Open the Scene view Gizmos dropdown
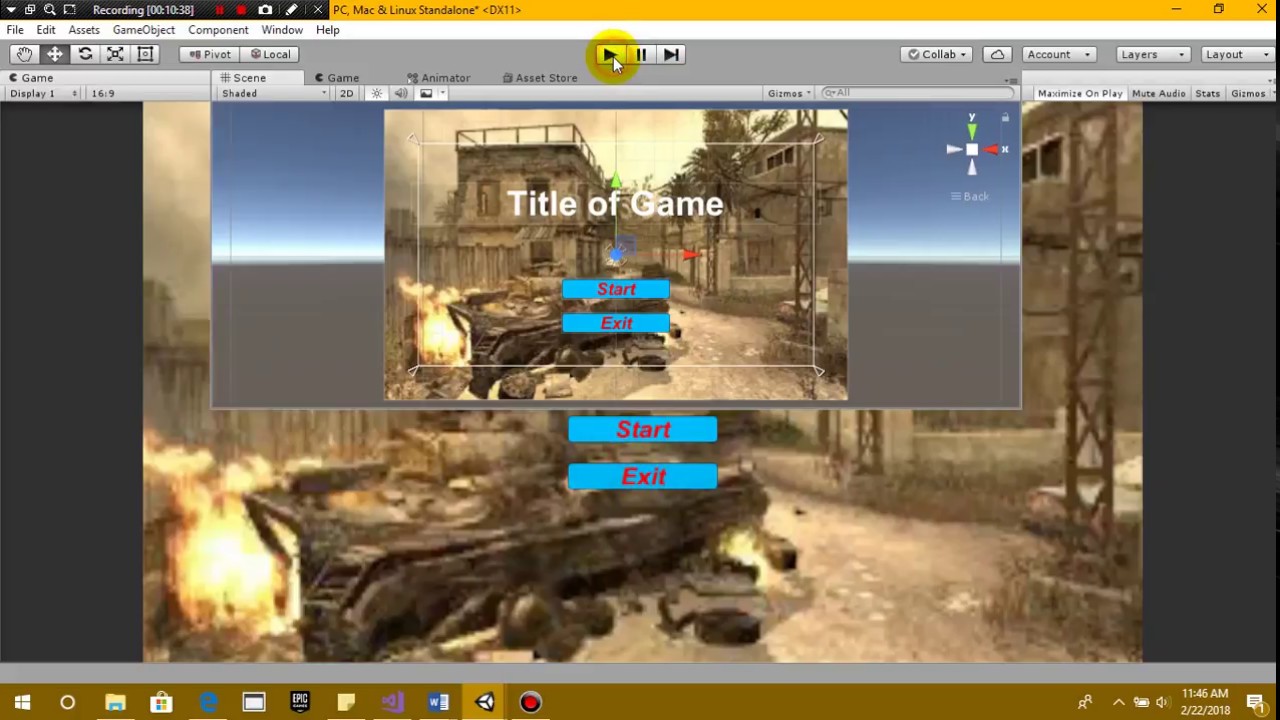1280x720 pixels. coord(789,93)
